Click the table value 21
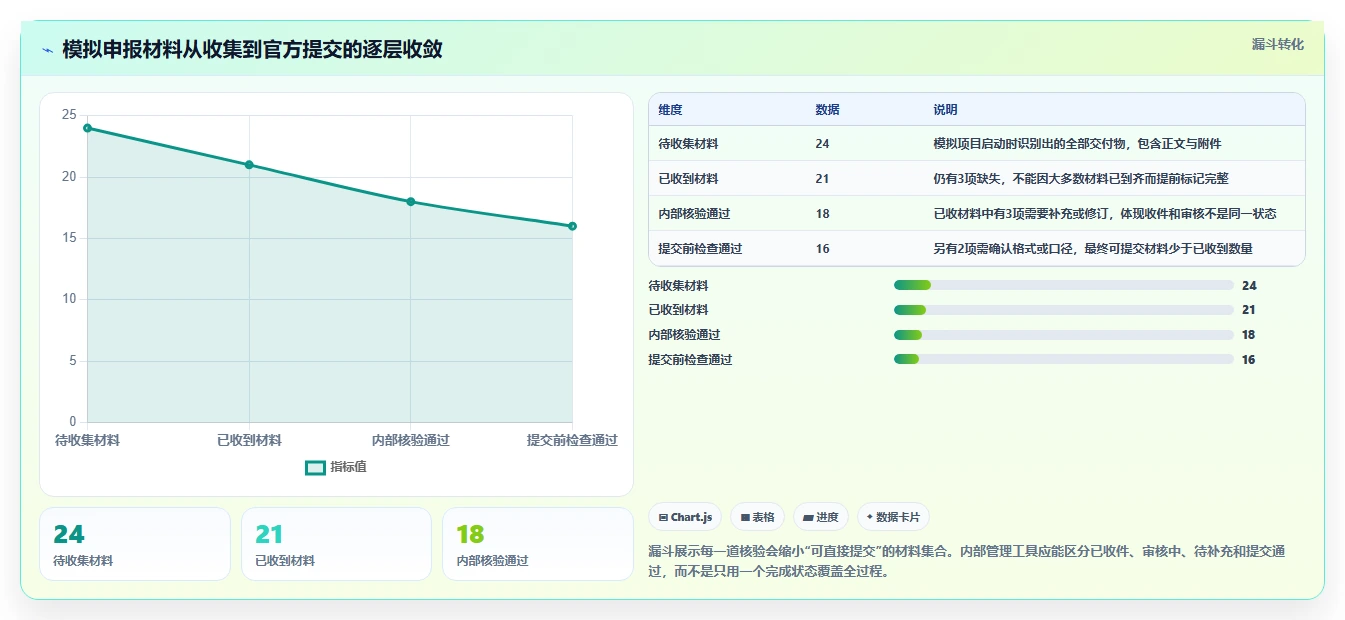Viewport: 1345px width, 620px height. 822,179
